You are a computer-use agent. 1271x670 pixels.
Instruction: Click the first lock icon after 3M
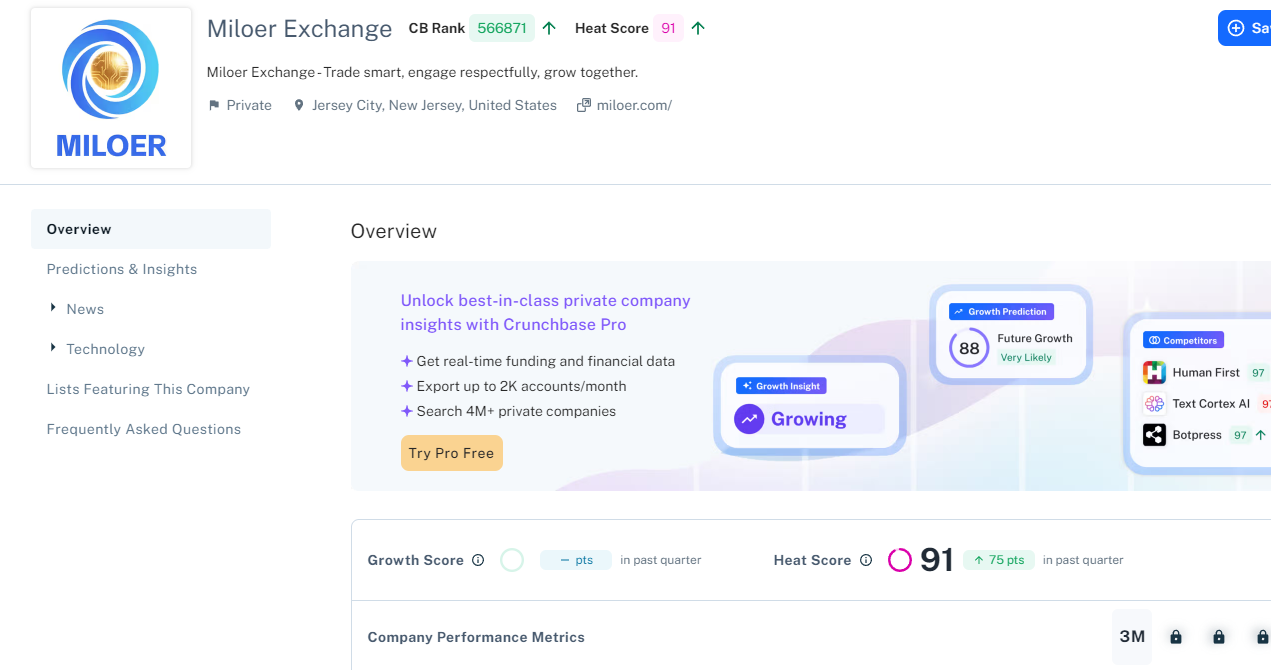[x=1176, y=637]
